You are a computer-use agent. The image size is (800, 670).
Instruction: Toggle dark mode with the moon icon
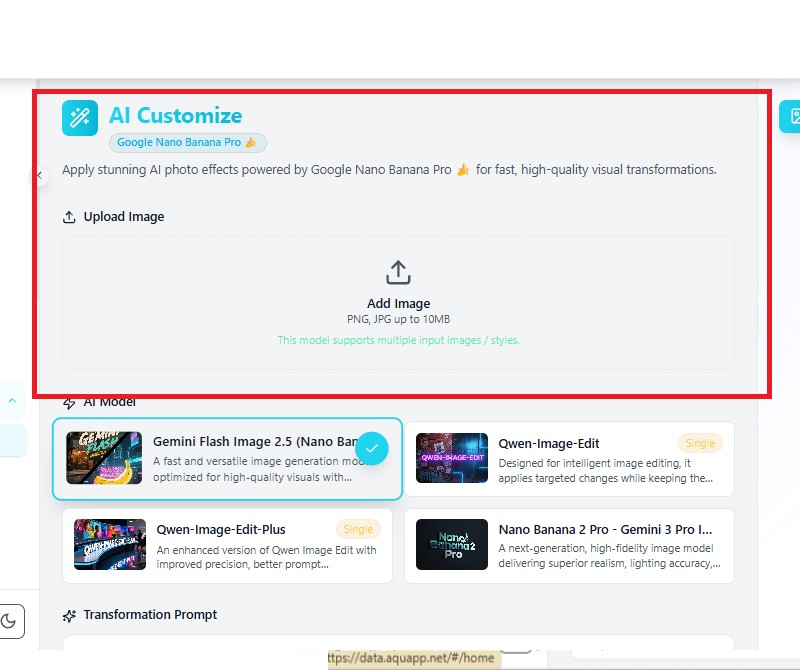click(x=9, y=622)
